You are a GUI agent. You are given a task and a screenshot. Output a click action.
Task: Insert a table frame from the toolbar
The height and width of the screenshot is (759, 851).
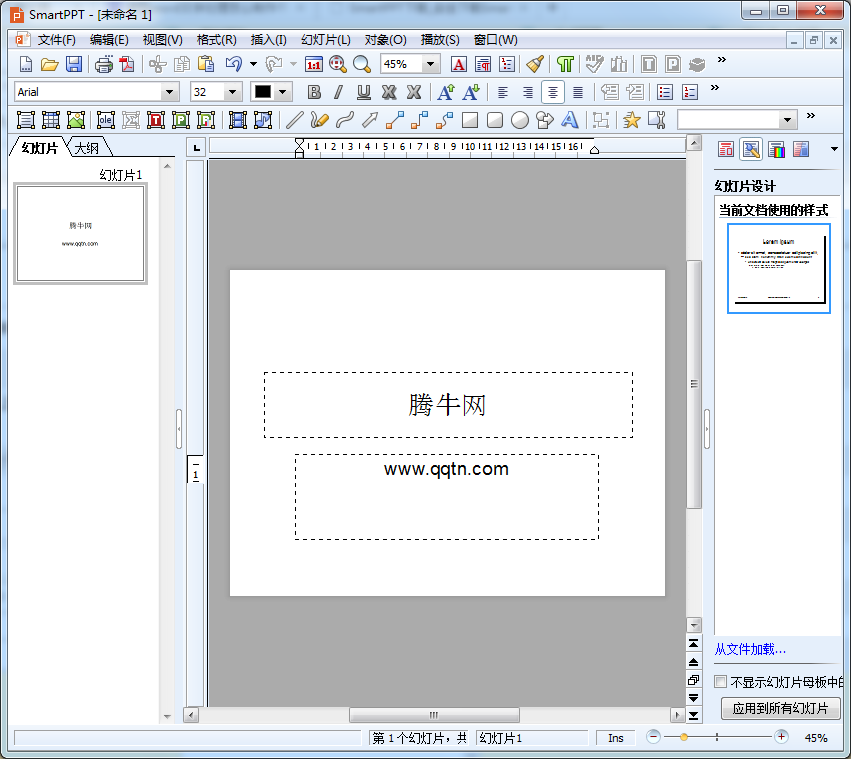(x=51, y=120)
